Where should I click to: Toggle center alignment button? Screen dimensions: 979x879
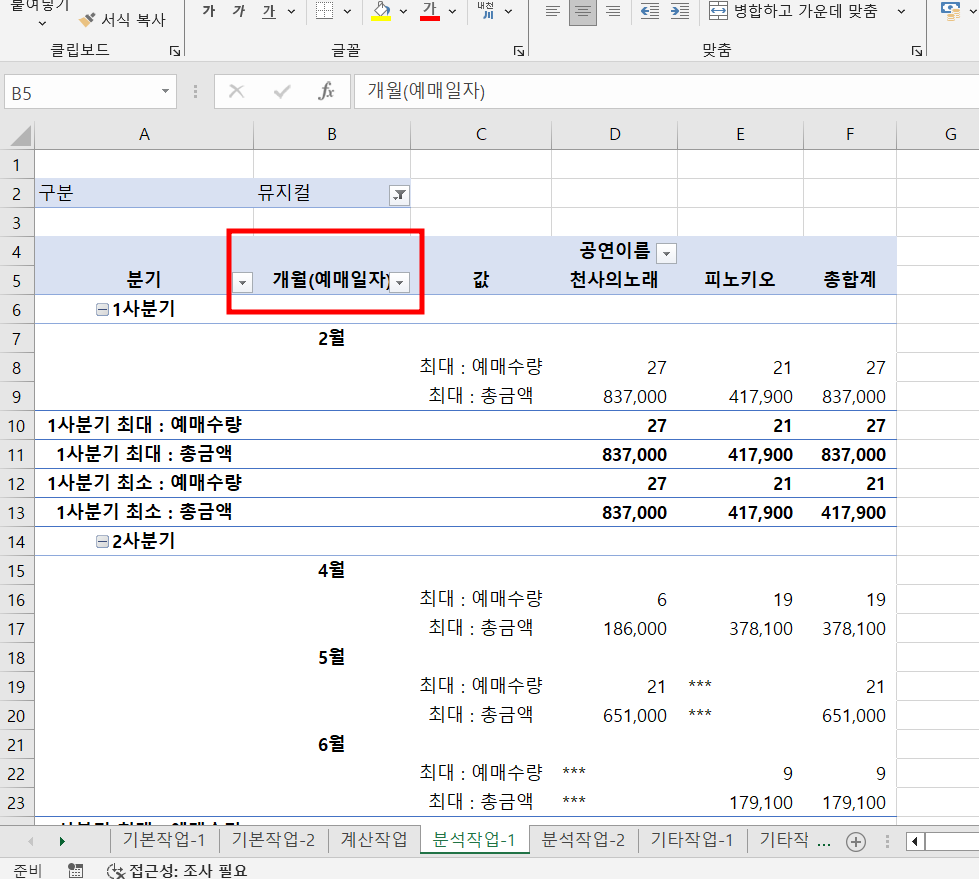(x=583, y=11)
